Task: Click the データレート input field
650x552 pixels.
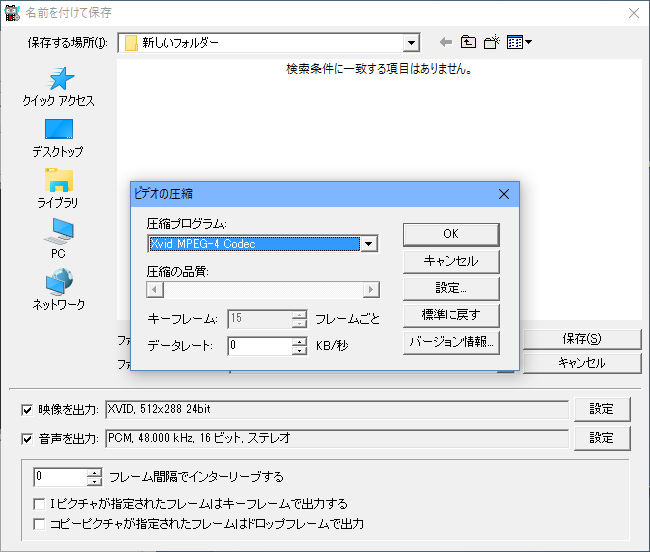Action: pos(259,346)
